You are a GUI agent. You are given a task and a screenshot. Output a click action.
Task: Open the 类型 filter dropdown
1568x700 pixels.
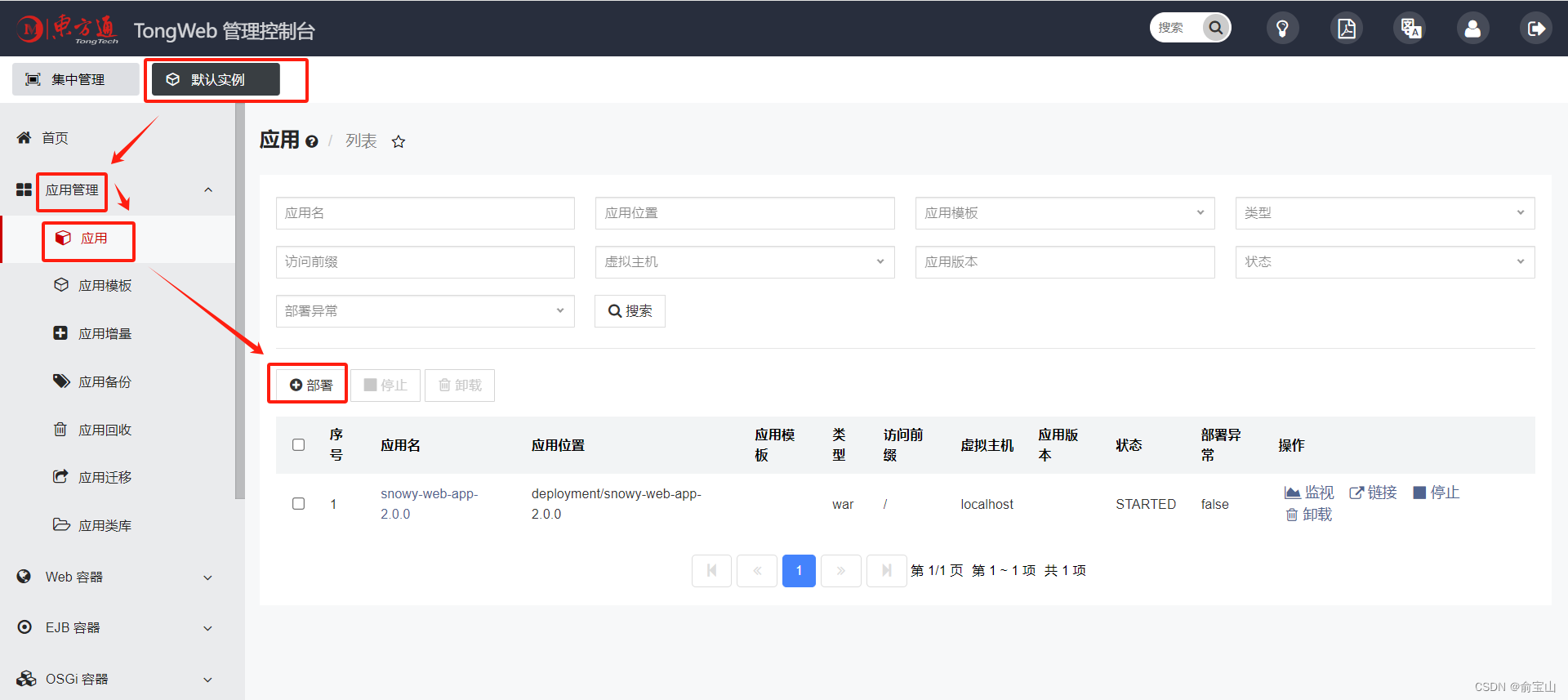click(x=1385, y=213)
